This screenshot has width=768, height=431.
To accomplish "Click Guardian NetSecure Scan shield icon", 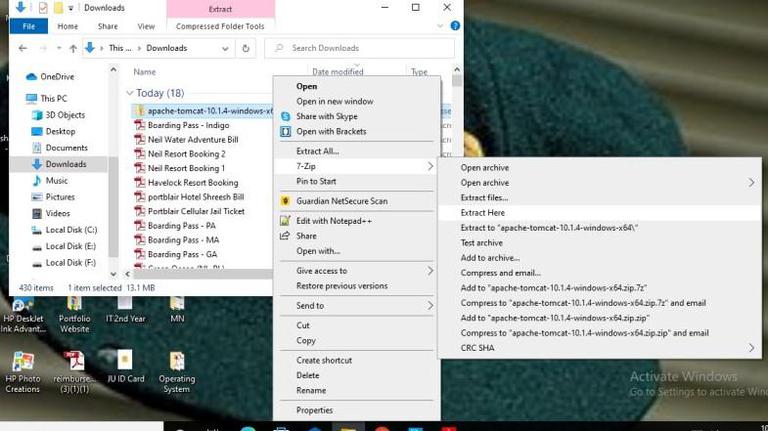I will click(x=286, y=201).
